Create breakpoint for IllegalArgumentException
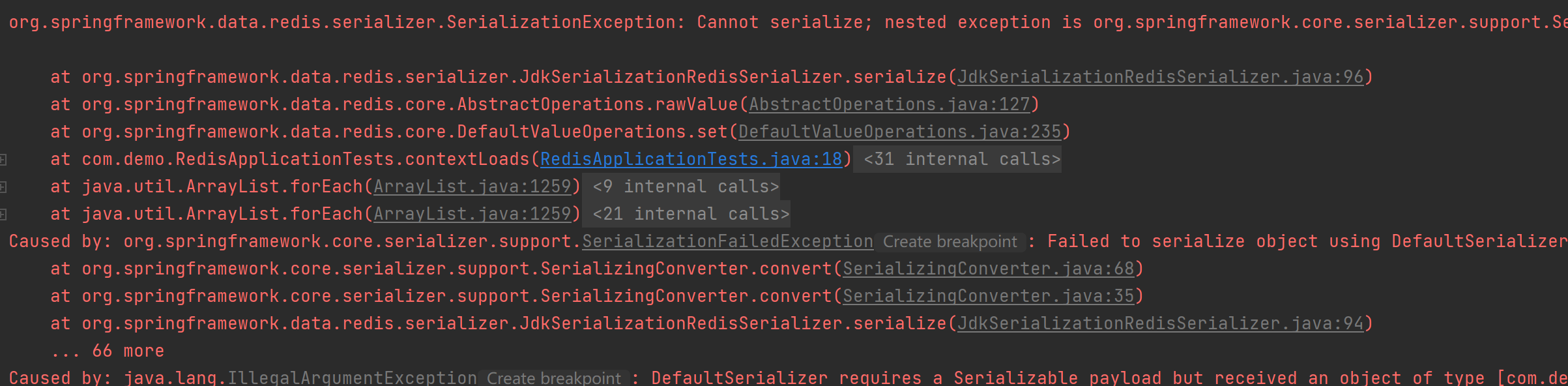Image resolution: width=1568 pixels, height=386 pixels. [x=553, y=378]
